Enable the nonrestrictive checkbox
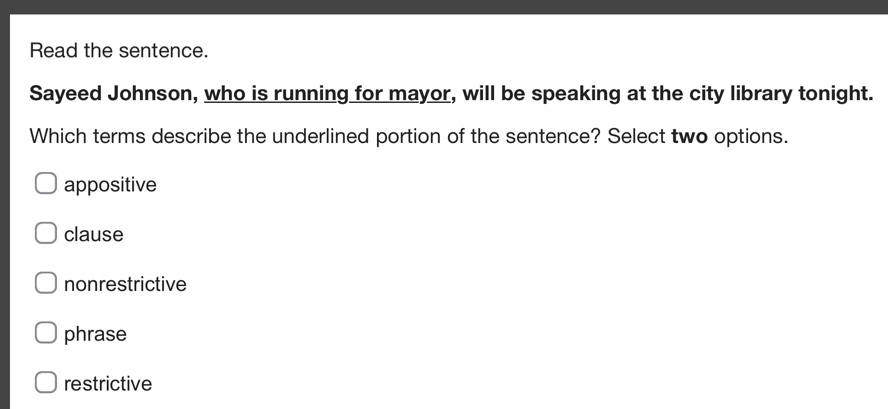 [46, 284]
